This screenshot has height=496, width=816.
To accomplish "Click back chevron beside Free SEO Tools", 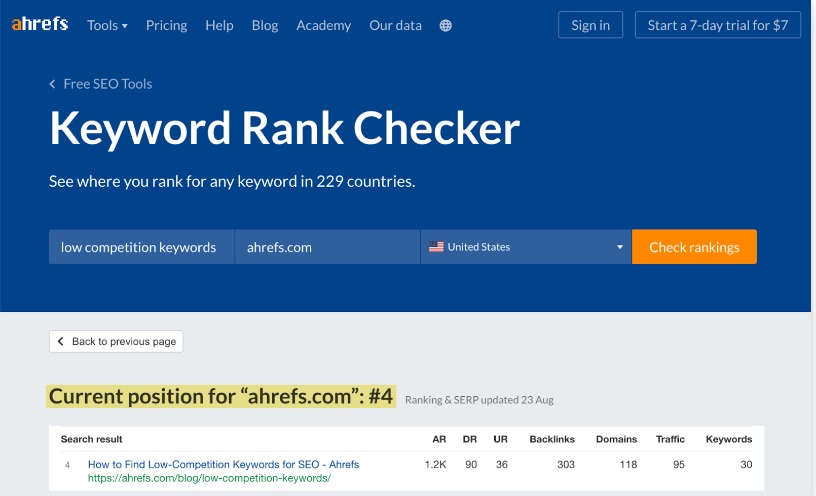I will pyautogui.click(x=52, y=84).
